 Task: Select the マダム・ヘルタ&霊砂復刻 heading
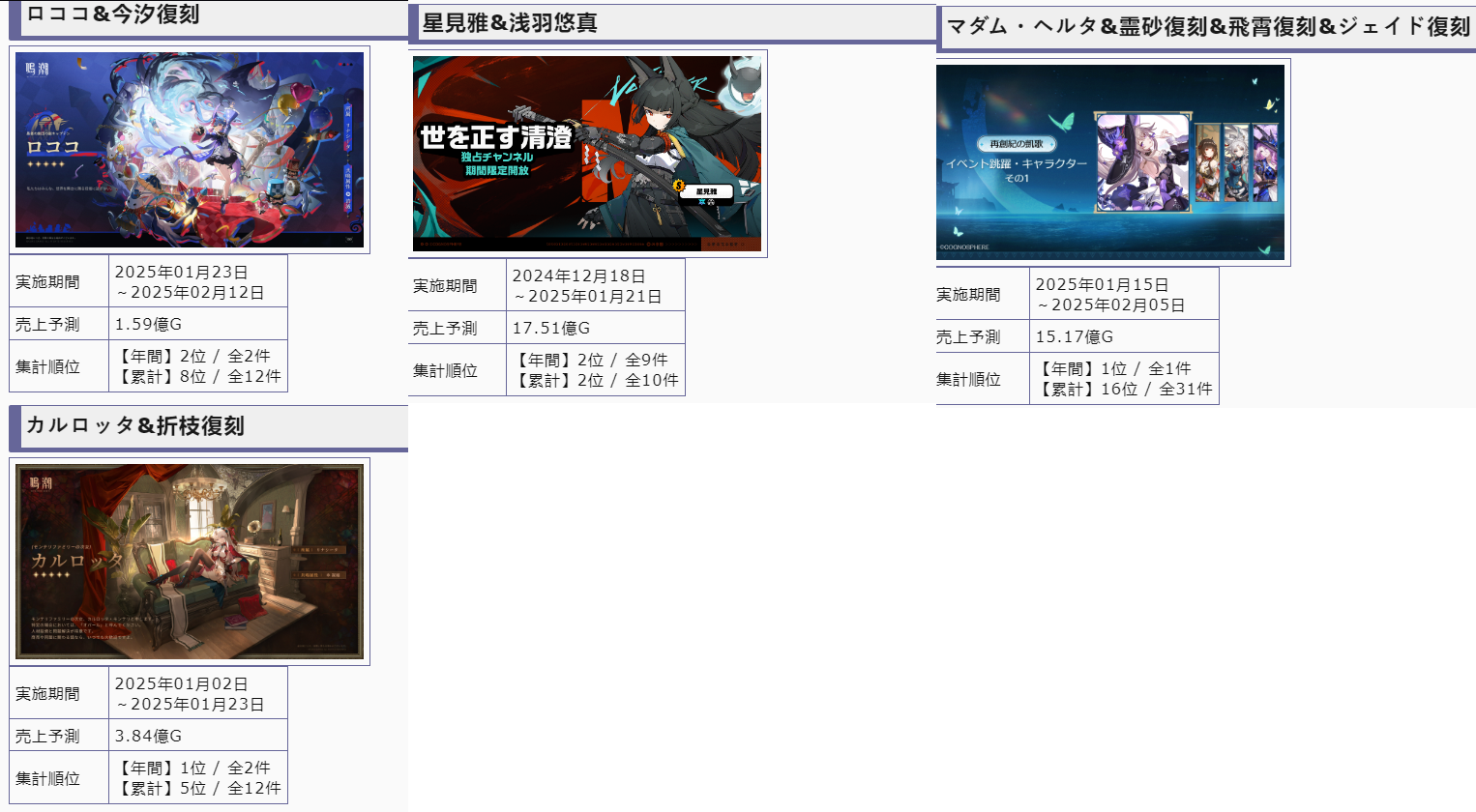[x=1208, y=27]
